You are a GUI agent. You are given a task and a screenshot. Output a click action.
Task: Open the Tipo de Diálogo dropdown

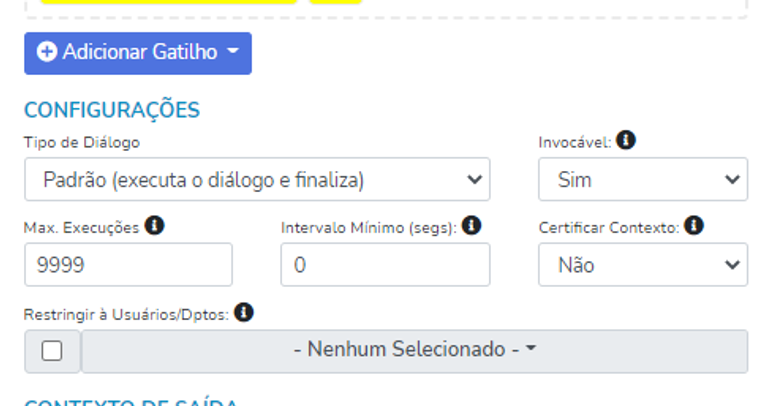tap(257, 180)
